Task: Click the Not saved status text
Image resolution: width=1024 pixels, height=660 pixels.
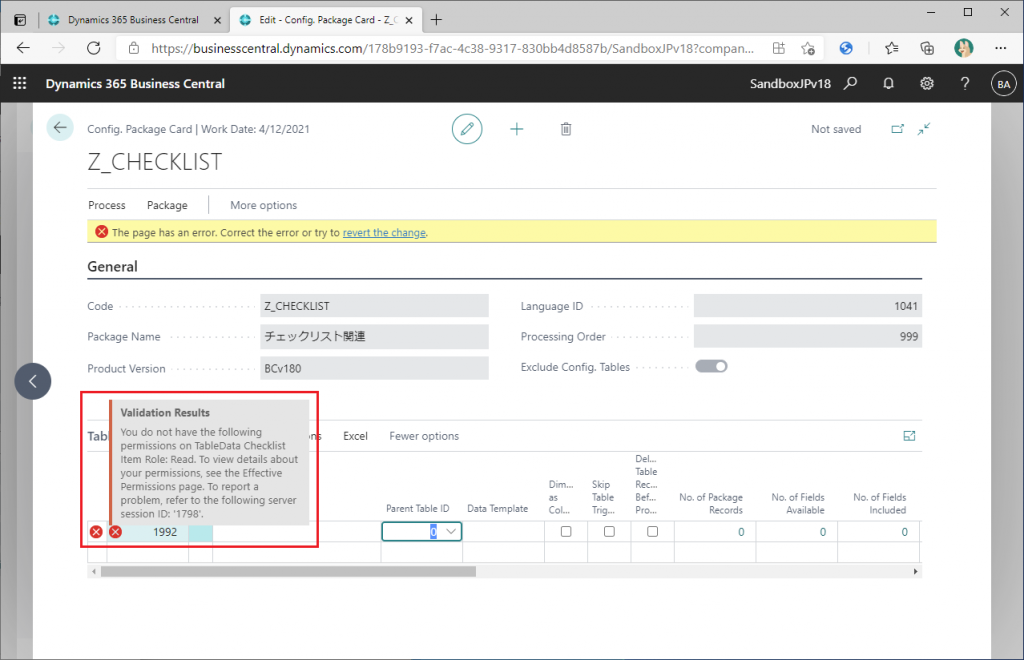Action: point(836,129)
